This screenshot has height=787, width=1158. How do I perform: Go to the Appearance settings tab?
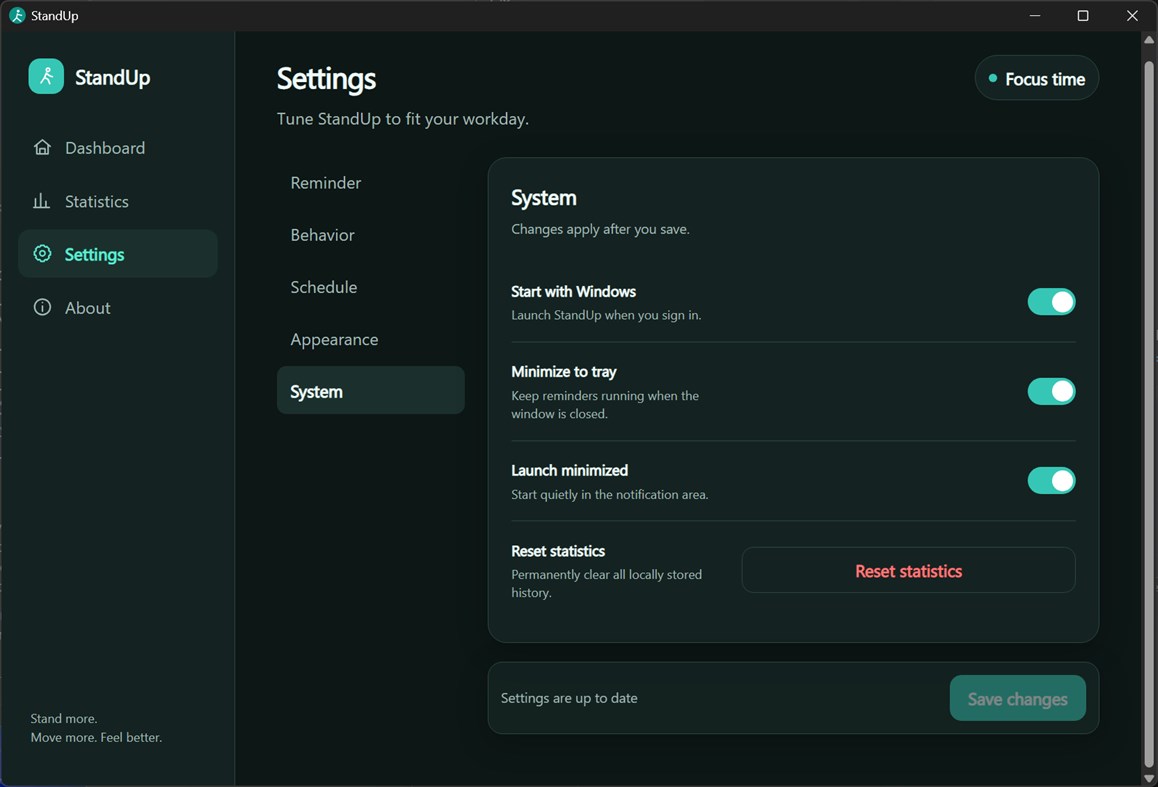[x=370, y=340]
